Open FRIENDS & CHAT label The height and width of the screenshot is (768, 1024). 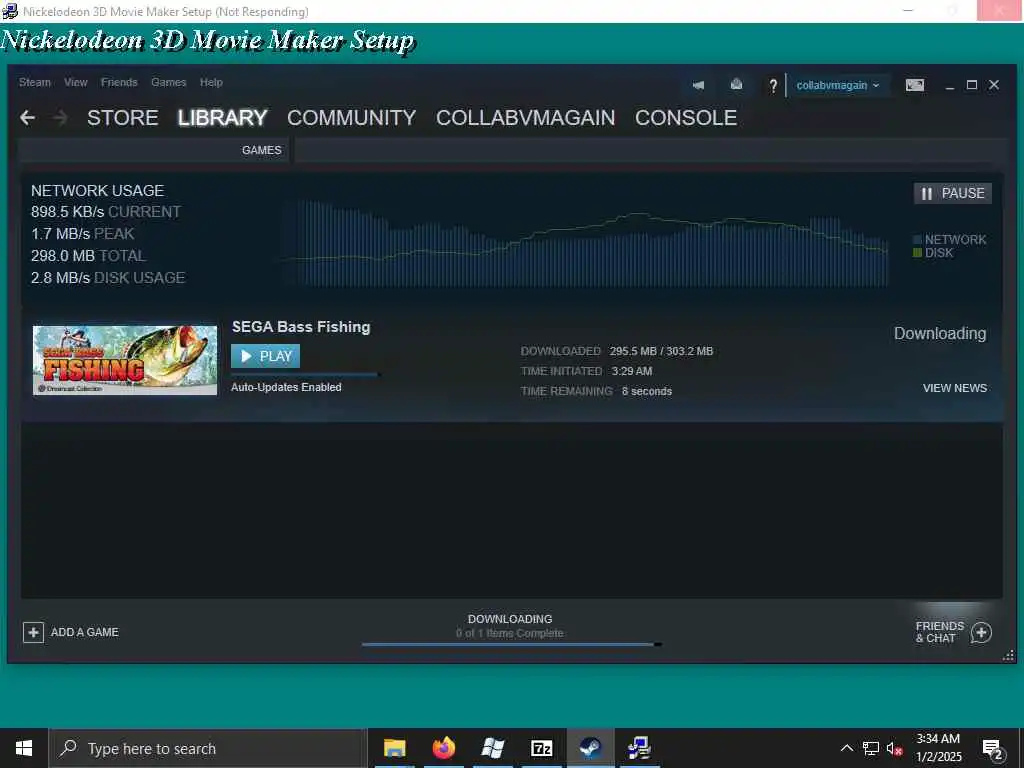[x=940, y=632]
